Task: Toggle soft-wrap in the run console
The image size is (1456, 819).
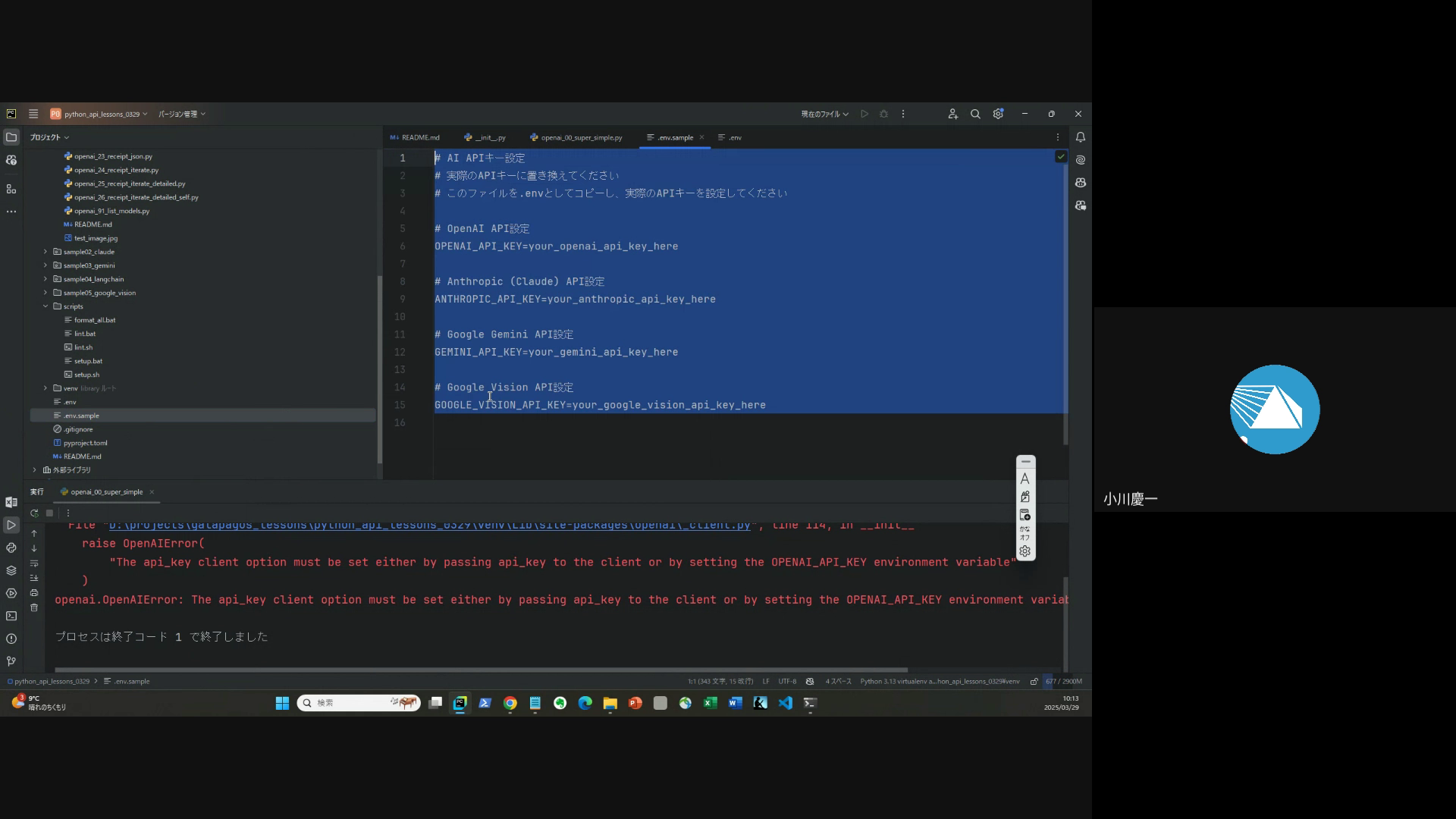Action: pyautogui.click(x=34, y=563)
